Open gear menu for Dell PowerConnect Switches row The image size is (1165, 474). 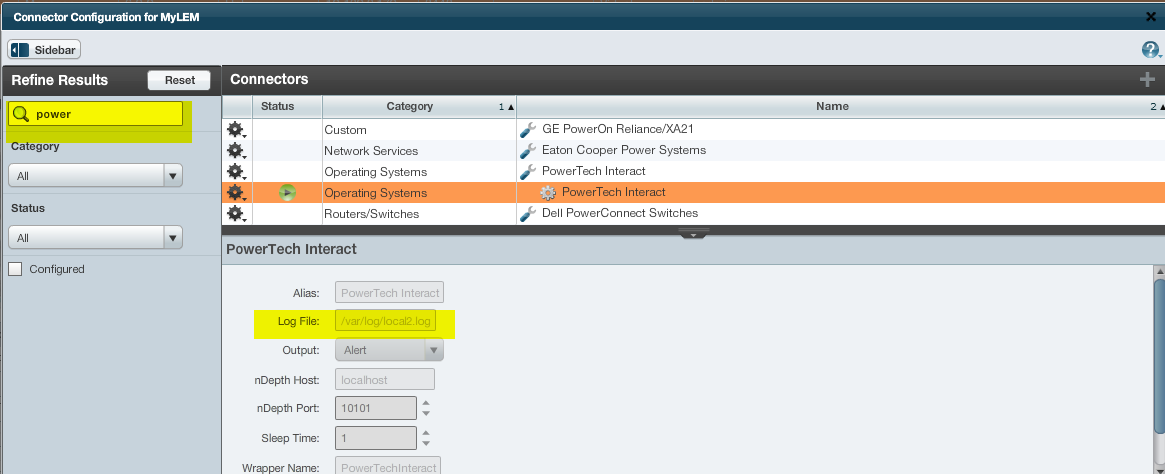pyautogui.click(x=236, y=214)
